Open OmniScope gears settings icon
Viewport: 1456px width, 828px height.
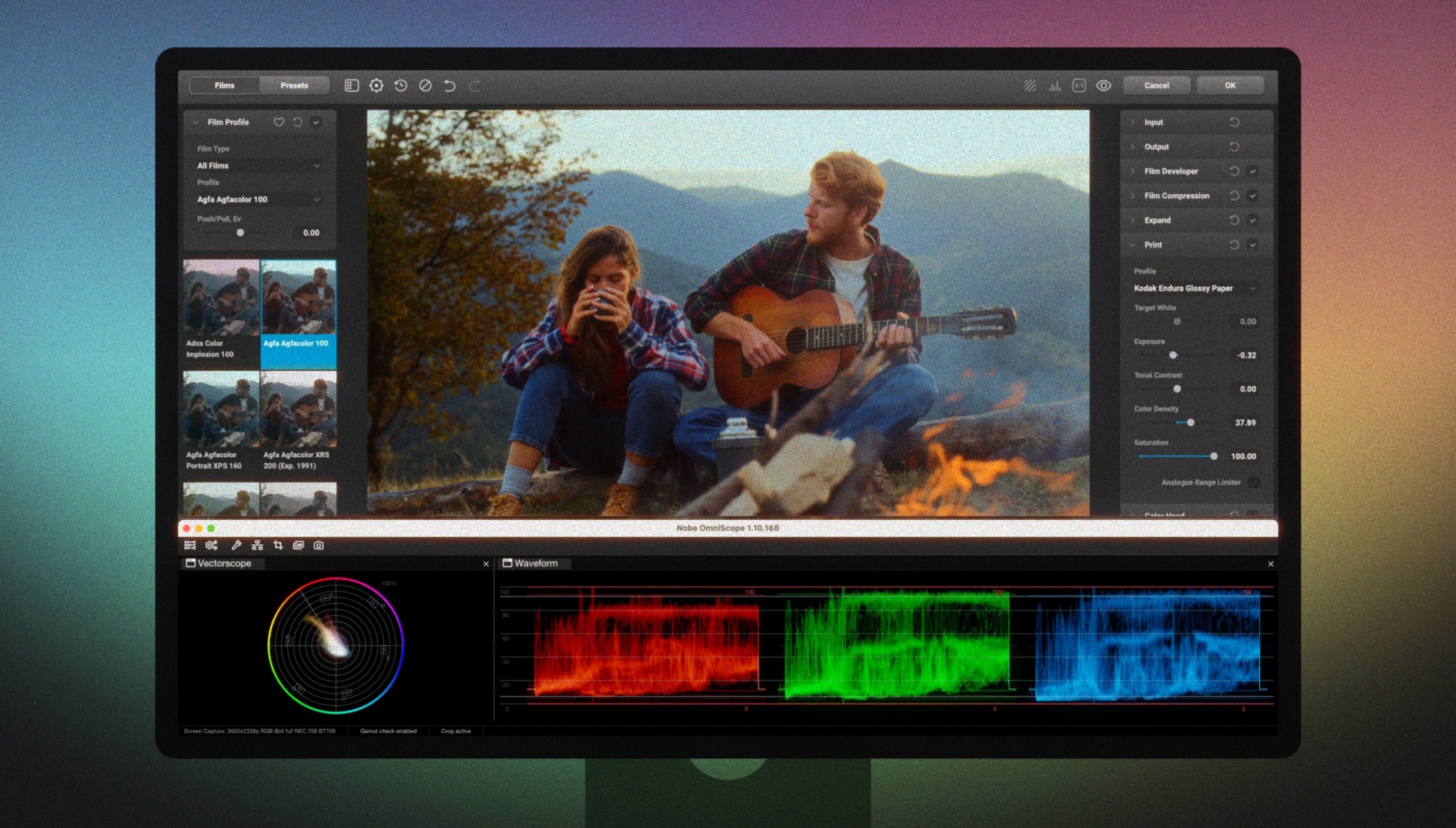[x=212, y=545]
